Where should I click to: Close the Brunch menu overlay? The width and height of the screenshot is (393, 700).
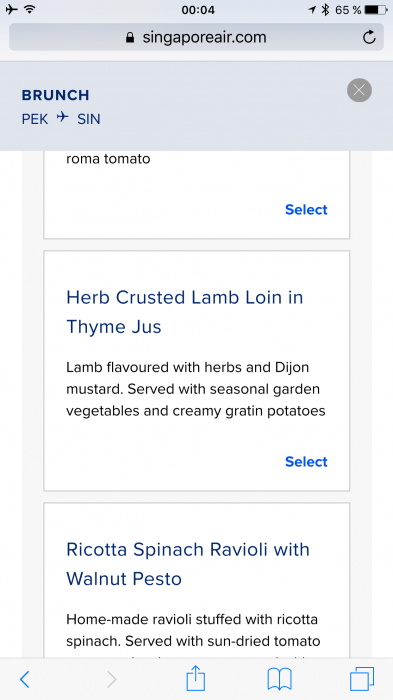click(359, 90)
